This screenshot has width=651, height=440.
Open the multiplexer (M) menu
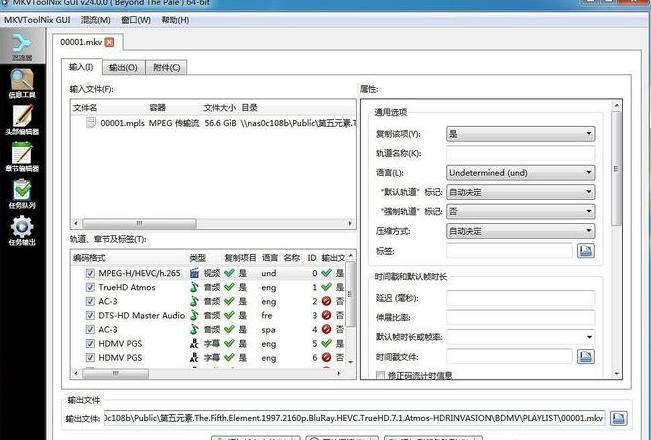tap(96, 20)
